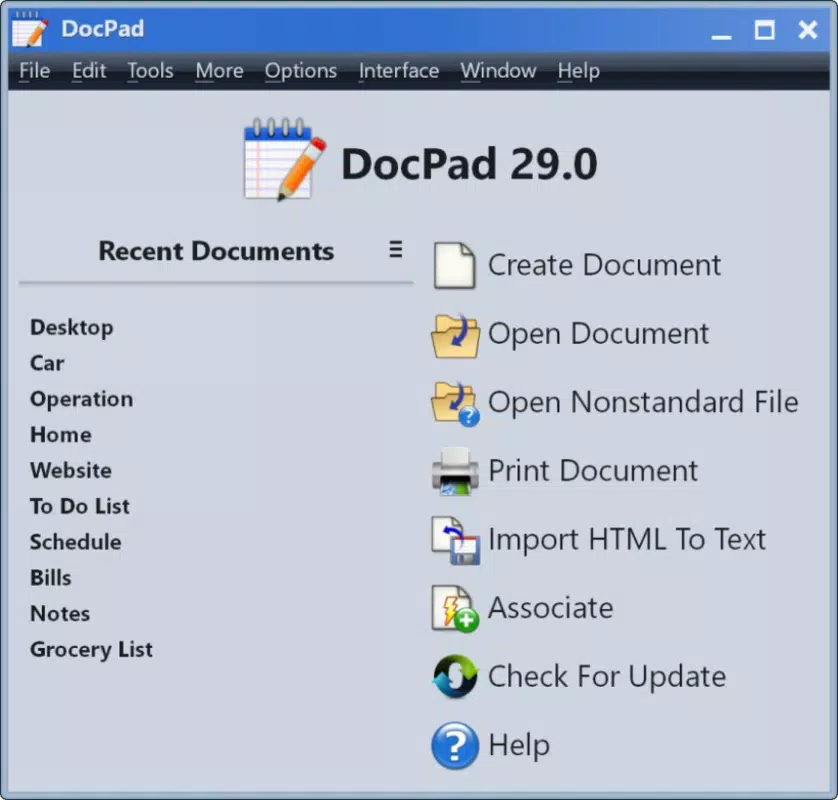
Task: Click the green arrows update icon
Action: 455,677
